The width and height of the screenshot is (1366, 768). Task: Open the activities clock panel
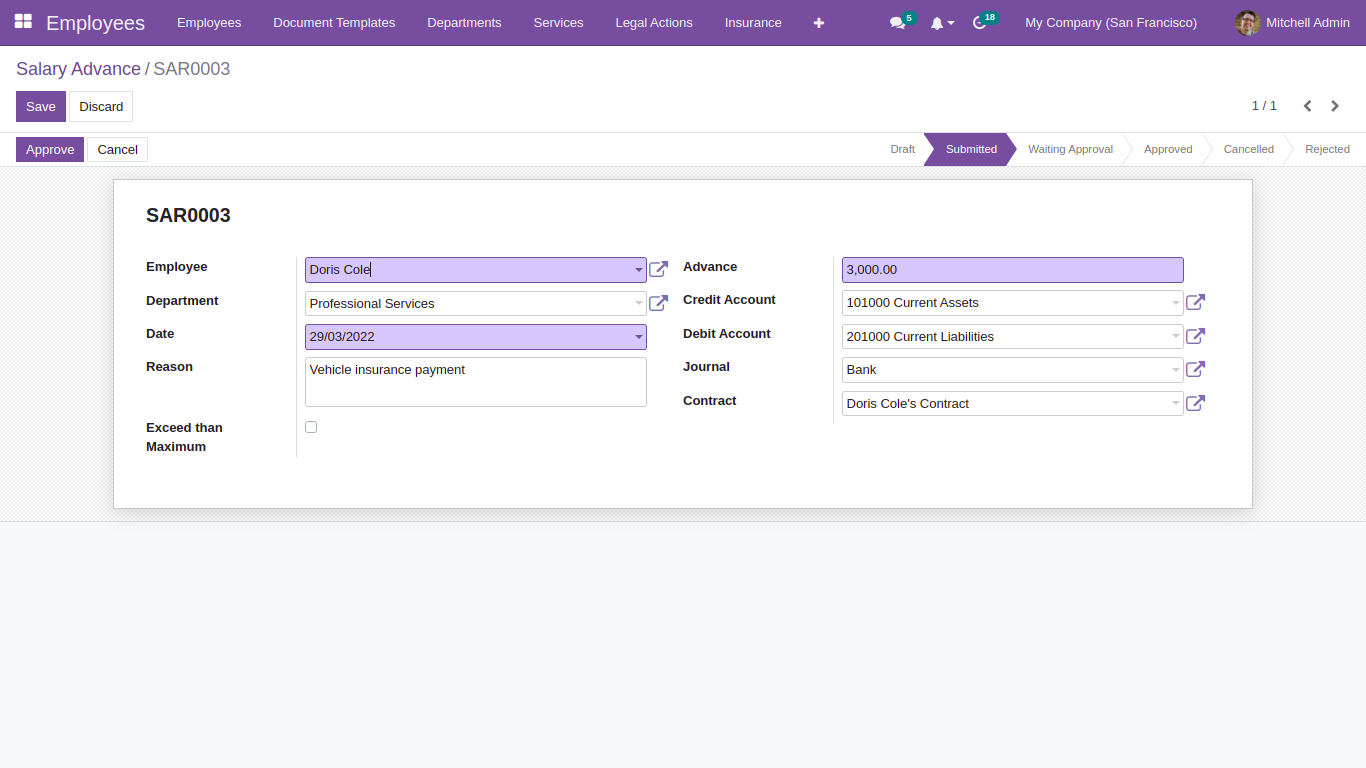point(978,22)
